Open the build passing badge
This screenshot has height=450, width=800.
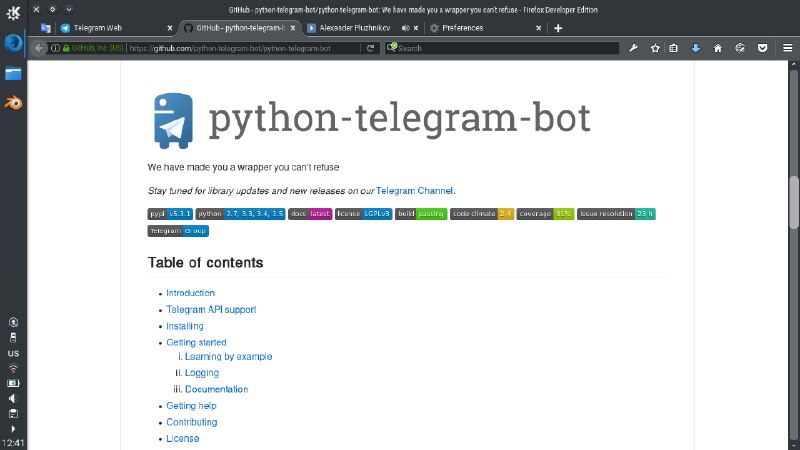coord(421,214)
